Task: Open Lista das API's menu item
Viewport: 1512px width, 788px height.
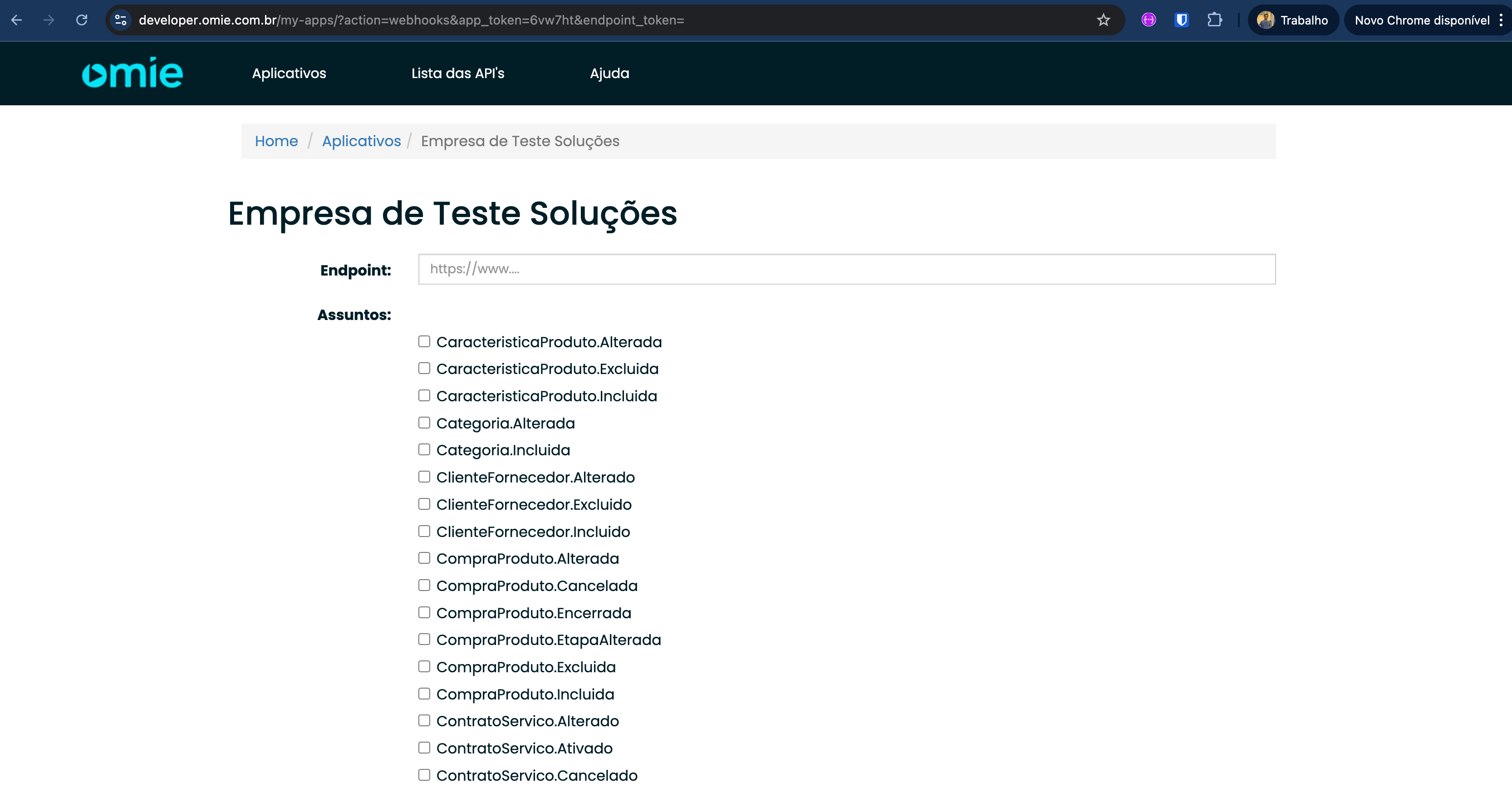Action: pos(458,74)
